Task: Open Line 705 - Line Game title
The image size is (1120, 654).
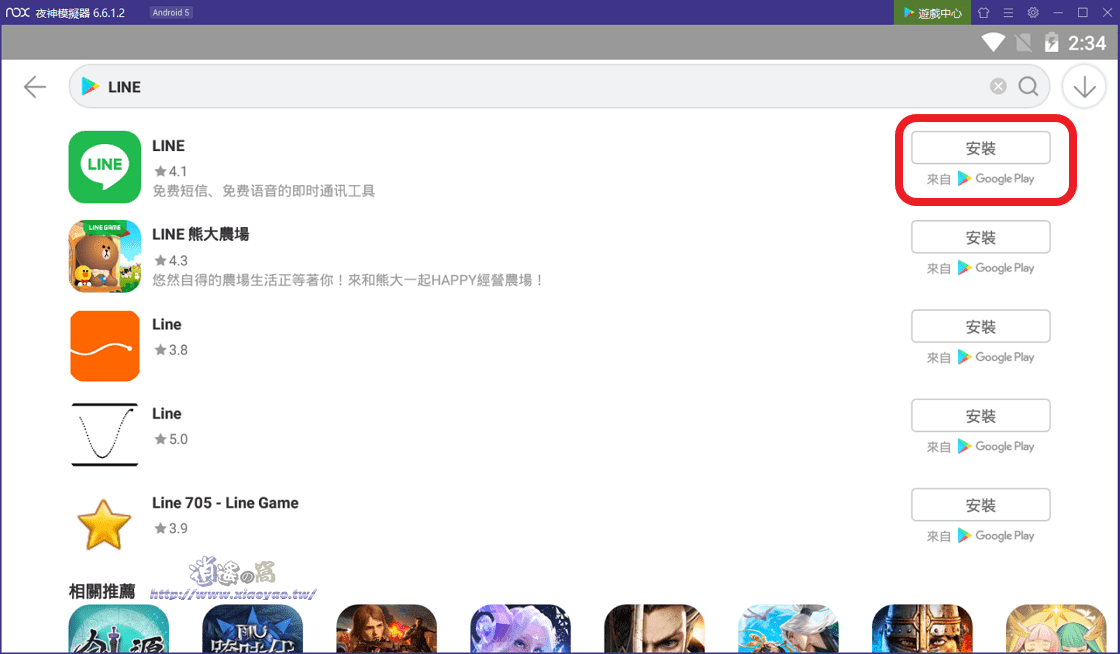Action: pos(225,503)
